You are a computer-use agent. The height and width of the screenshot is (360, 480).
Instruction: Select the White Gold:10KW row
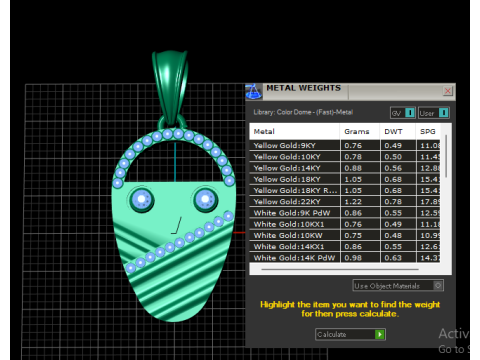click(345, 235)
